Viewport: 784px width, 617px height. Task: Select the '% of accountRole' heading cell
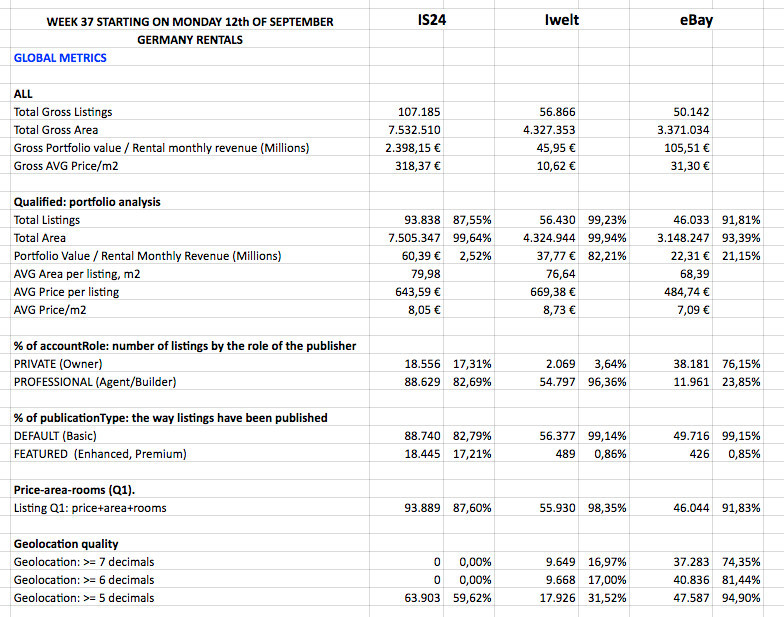pos(185,346)
